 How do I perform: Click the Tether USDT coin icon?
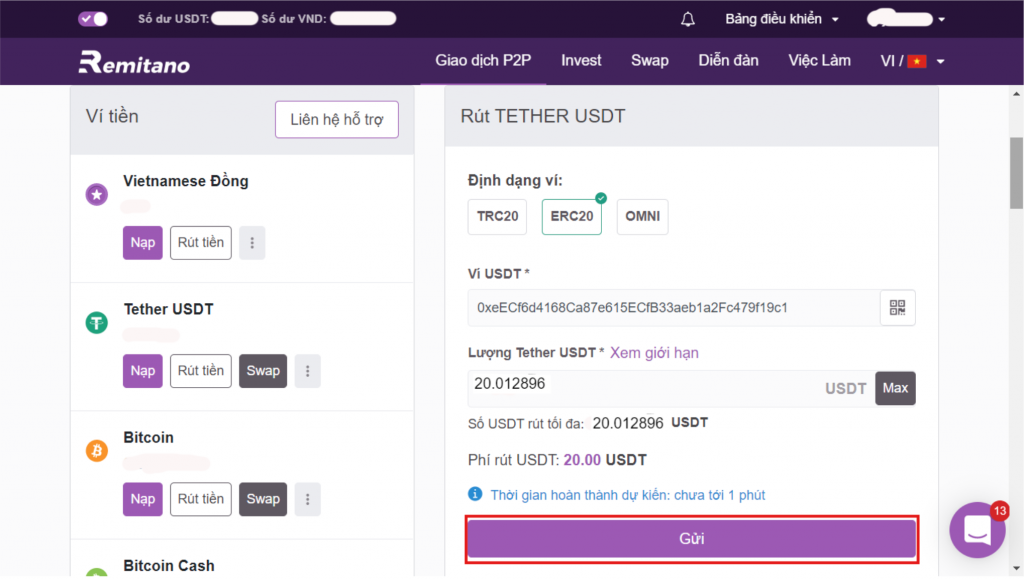coord(97,322)
